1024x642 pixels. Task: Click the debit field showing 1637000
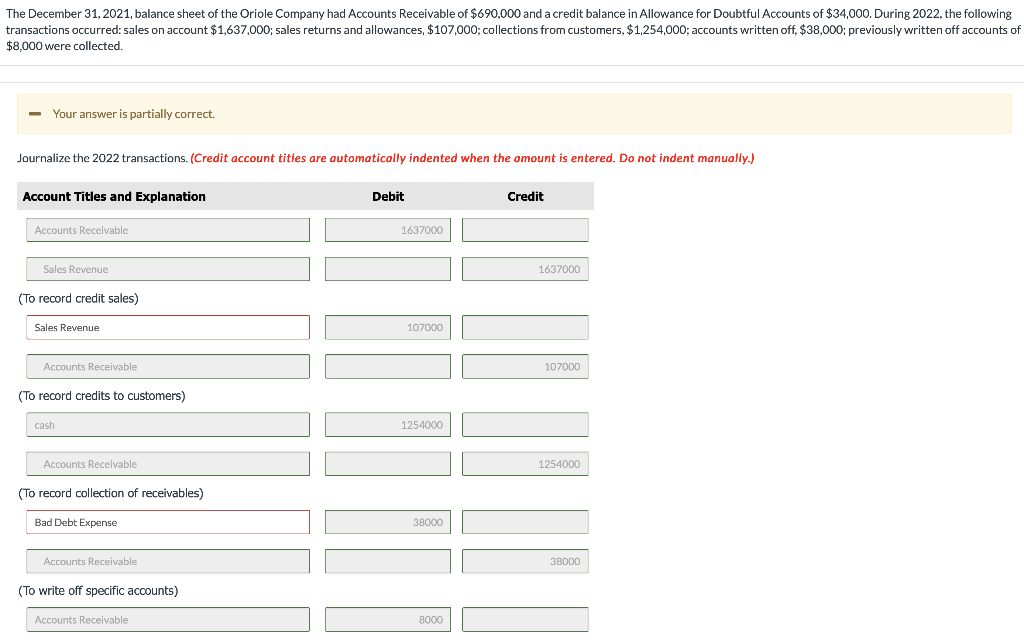click(x=388, y=230)
